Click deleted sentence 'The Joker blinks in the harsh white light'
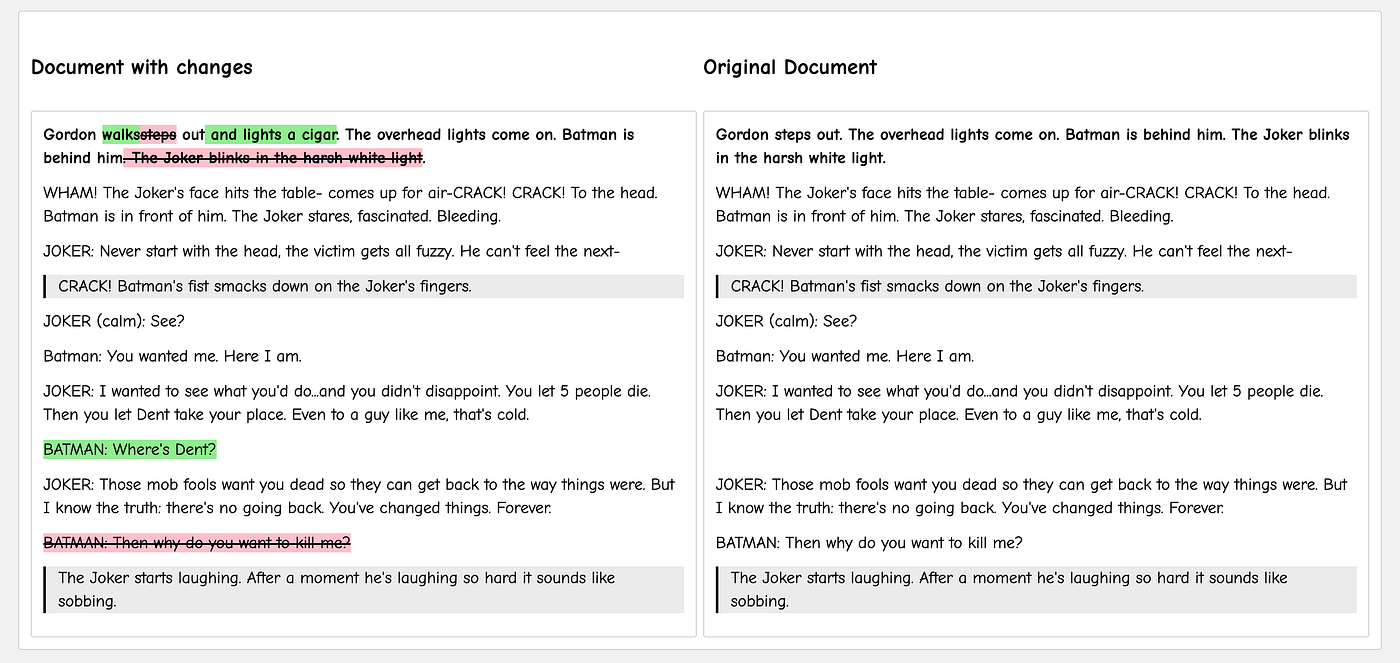Screen dimensions: 1400x663 [x=273, y=158]
